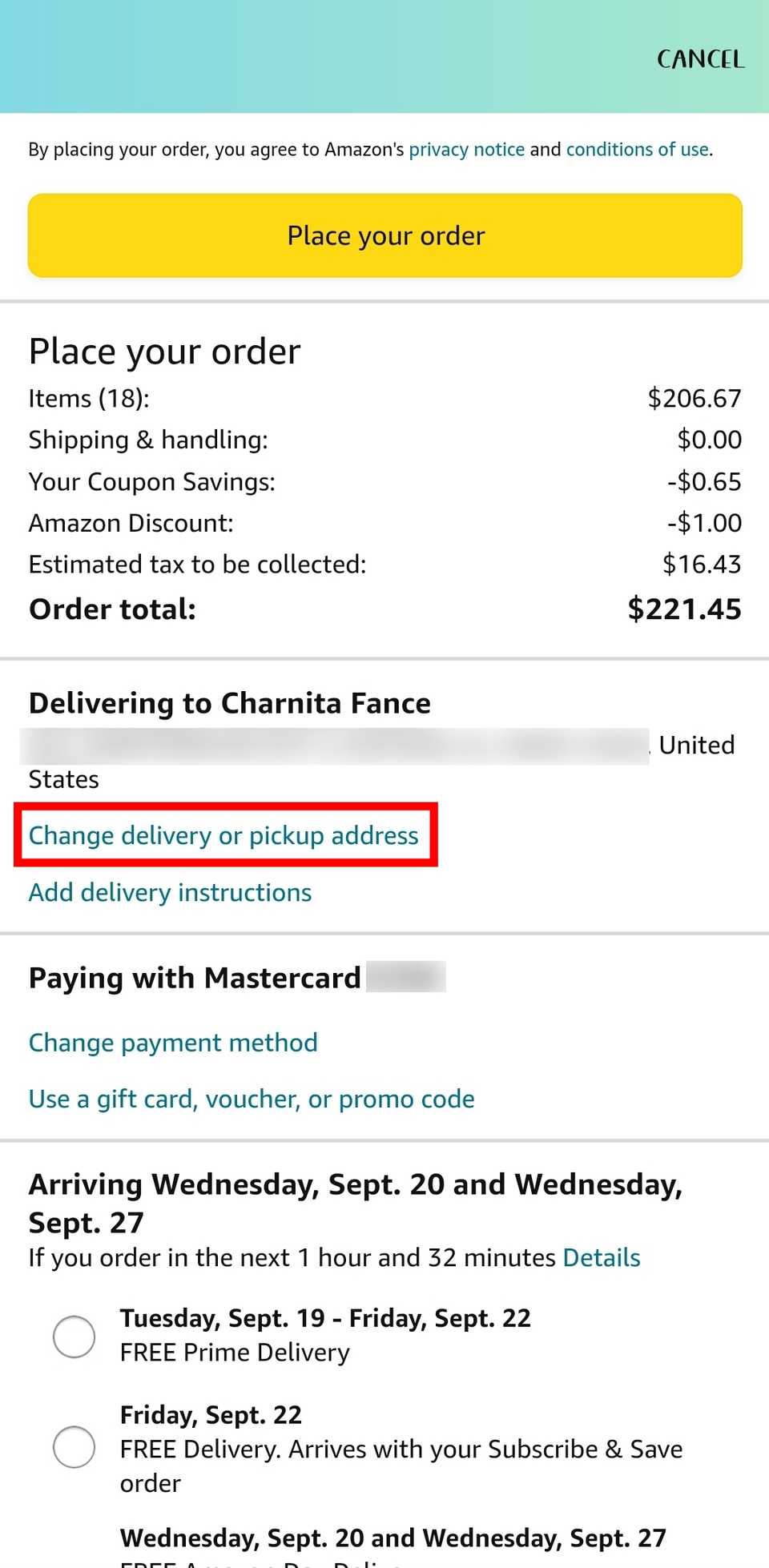
Task: Click the Amazon Discount row
Action: click(x=131, y=522)
